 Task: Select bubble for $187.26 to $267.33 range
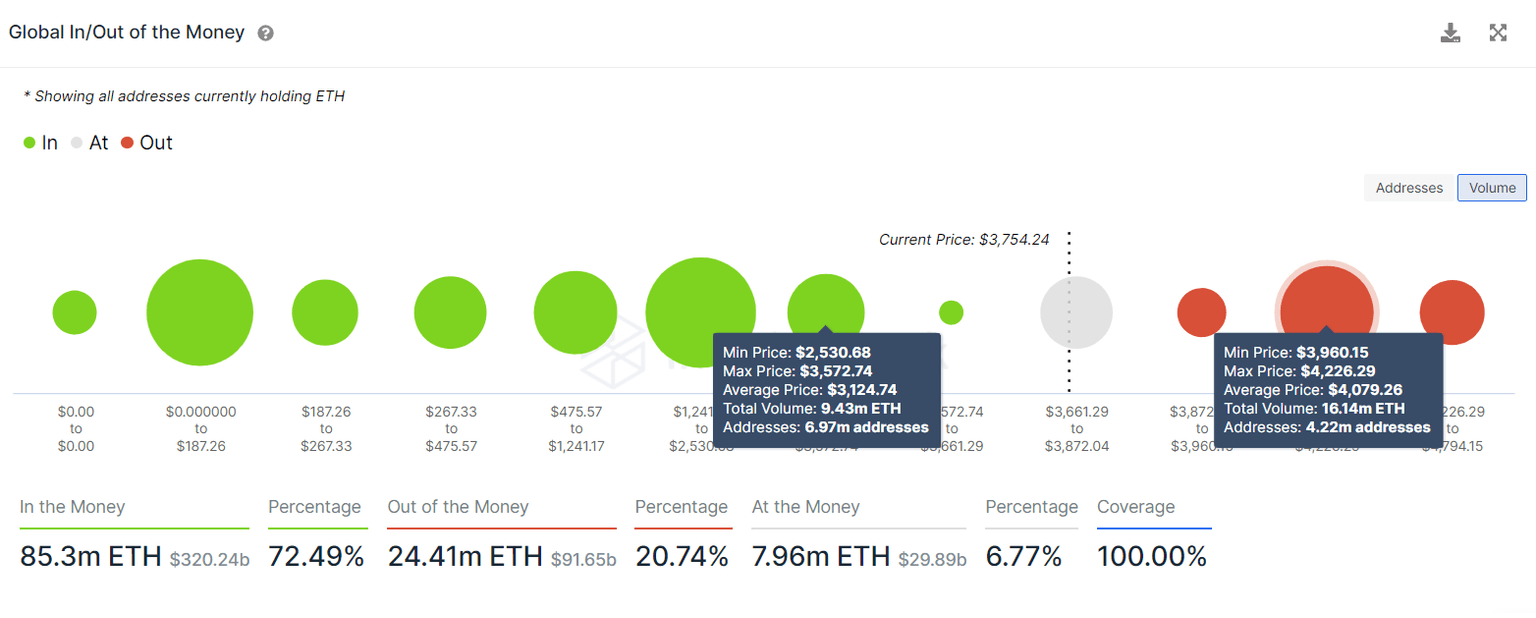325,313
